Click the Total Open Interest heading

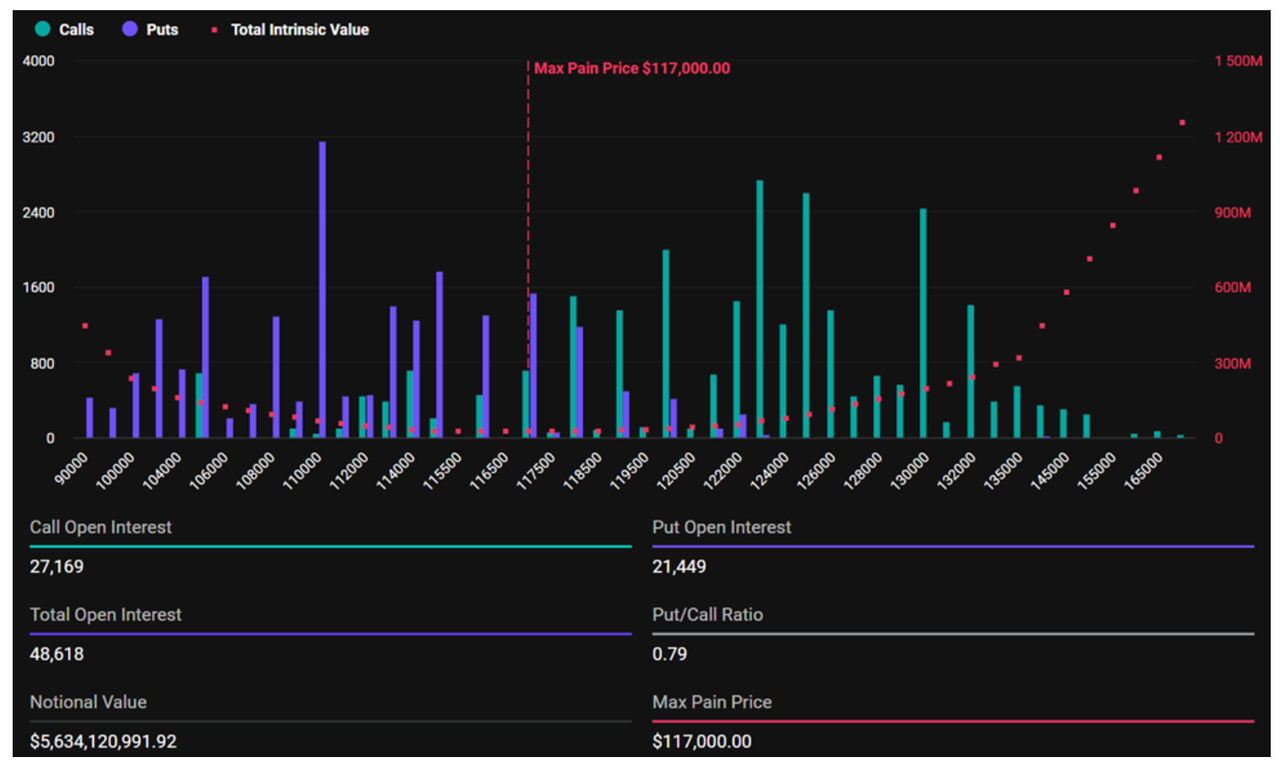(x=106, y=615)
